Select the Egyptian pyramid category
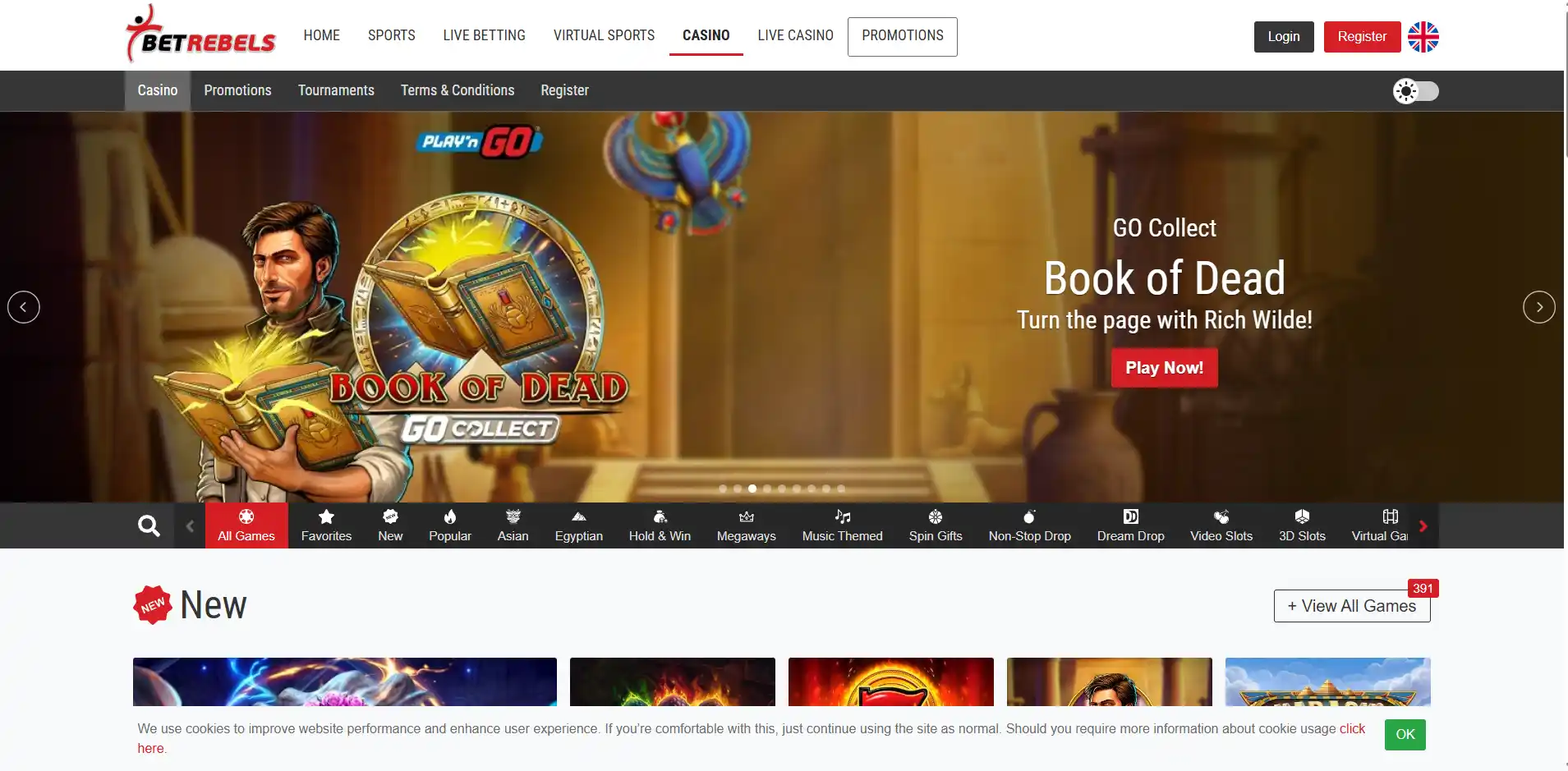 [x=579, y=525]
